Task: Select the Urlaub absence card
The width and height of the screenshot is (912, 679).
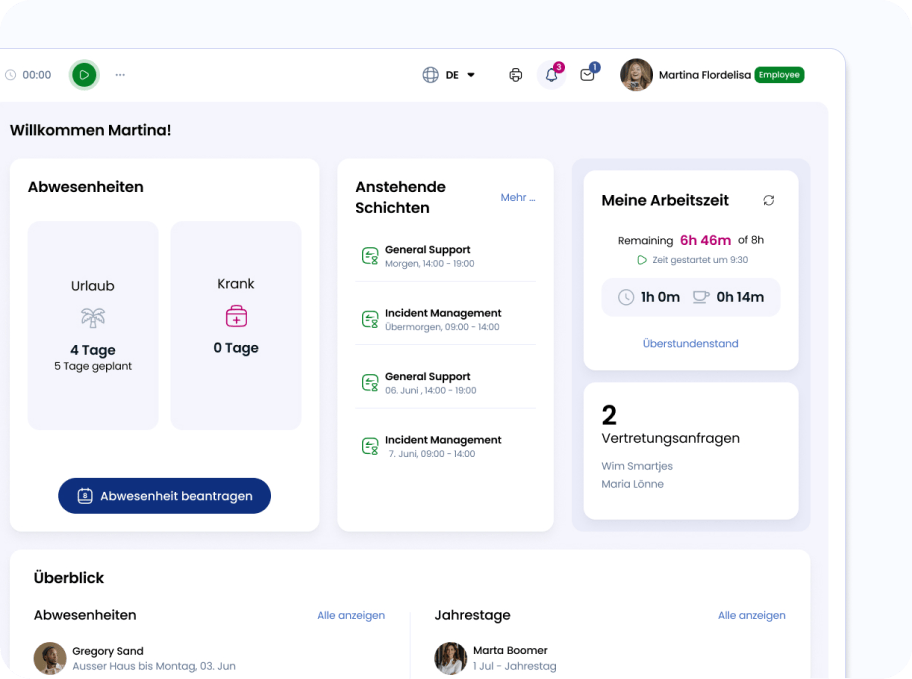Action: [x=93, y=325]
